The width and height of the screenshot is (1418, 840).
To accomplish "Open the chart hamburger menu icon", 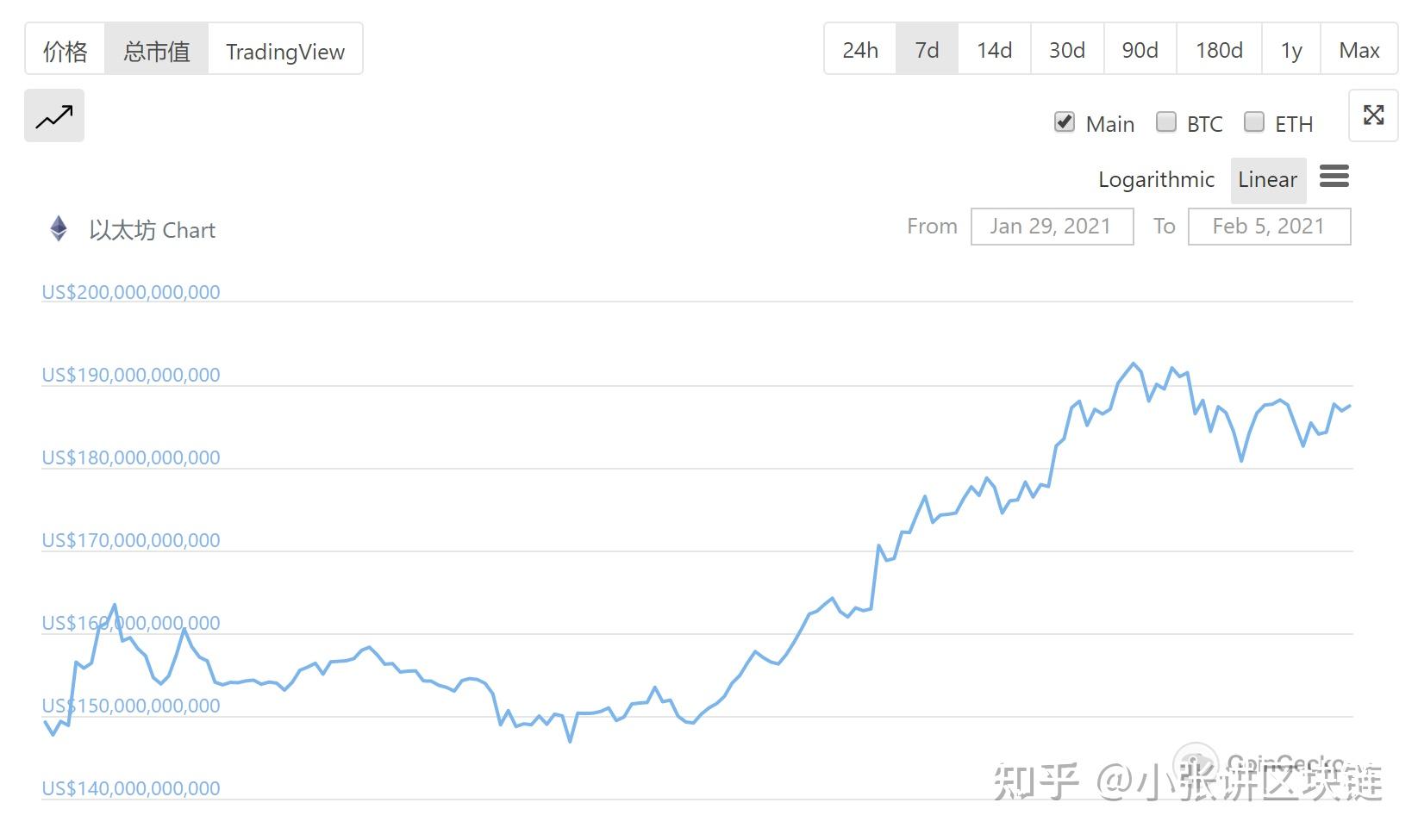I will [x=1334, y=177].
